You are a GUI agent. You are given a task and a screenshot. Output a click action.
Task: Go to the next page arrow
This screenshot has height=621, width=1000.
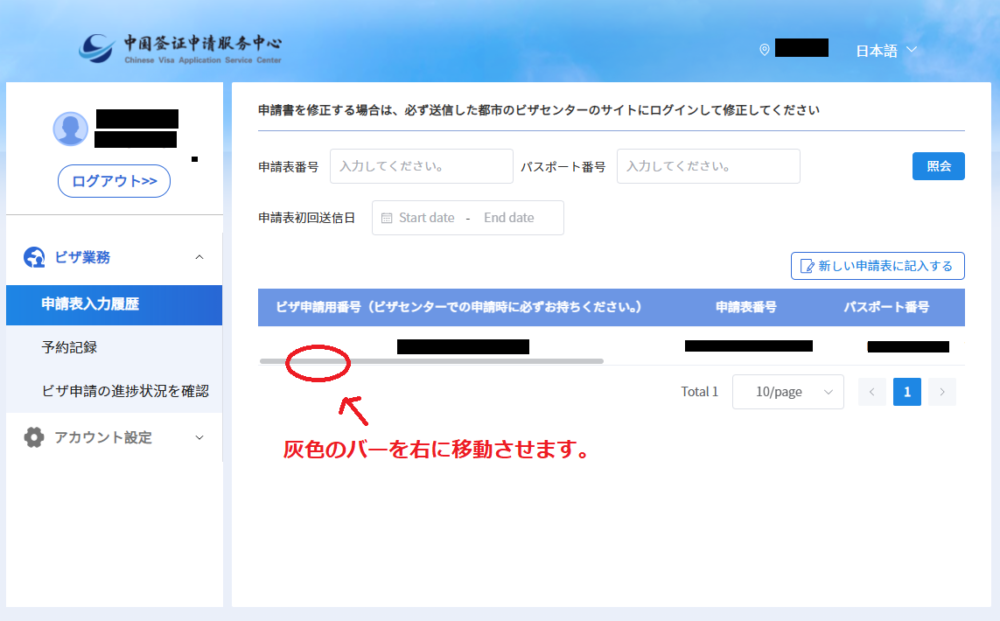(942, 392)
